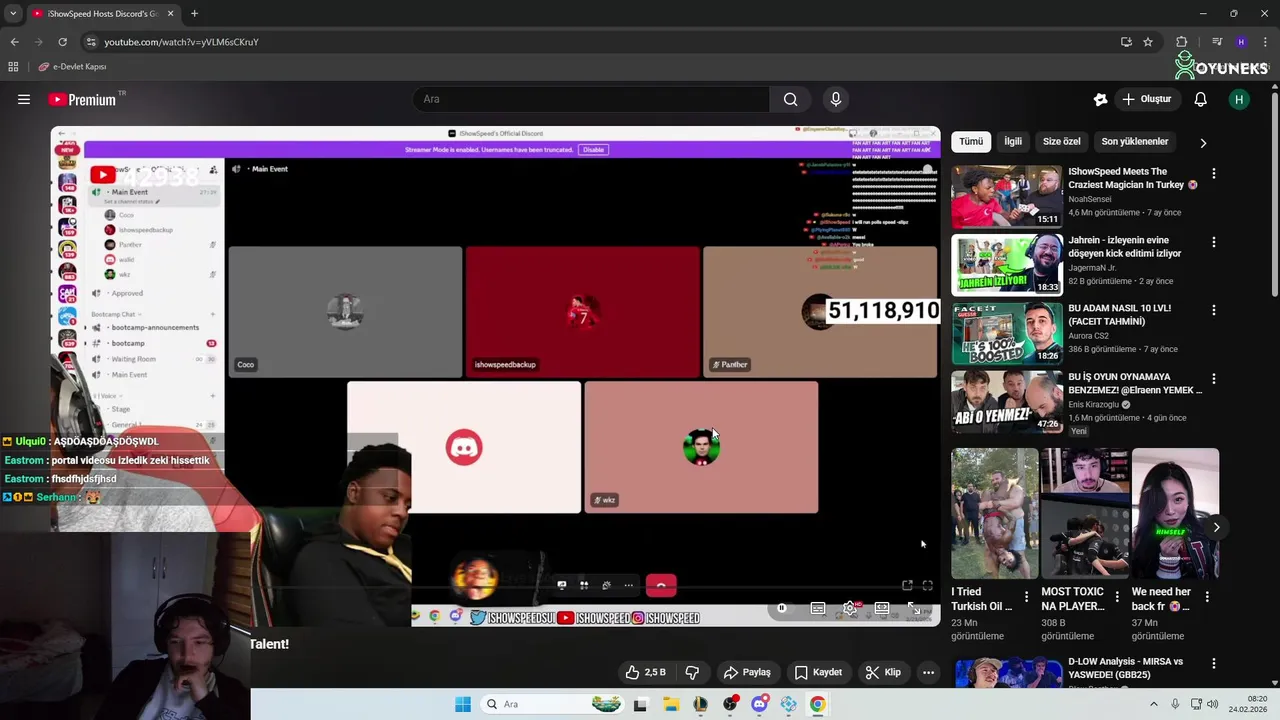This screenshot has height=720, width=1280.
Task: Pause the video with the player button
Action: click(x=782, y=608)
